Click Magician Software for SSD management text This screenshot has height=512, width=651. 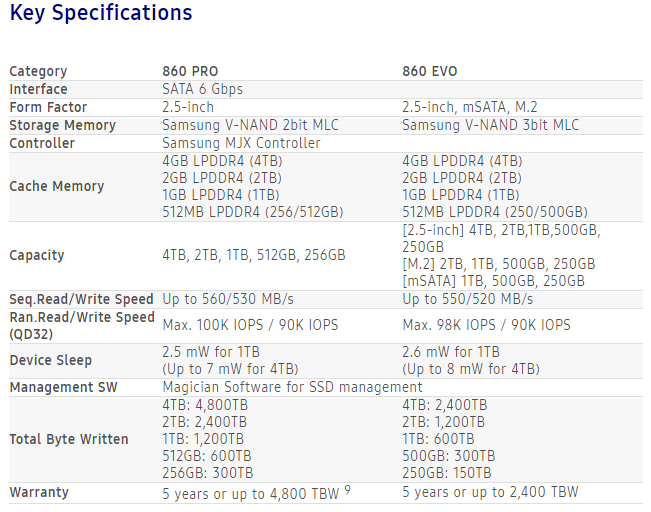pos(292,386)
